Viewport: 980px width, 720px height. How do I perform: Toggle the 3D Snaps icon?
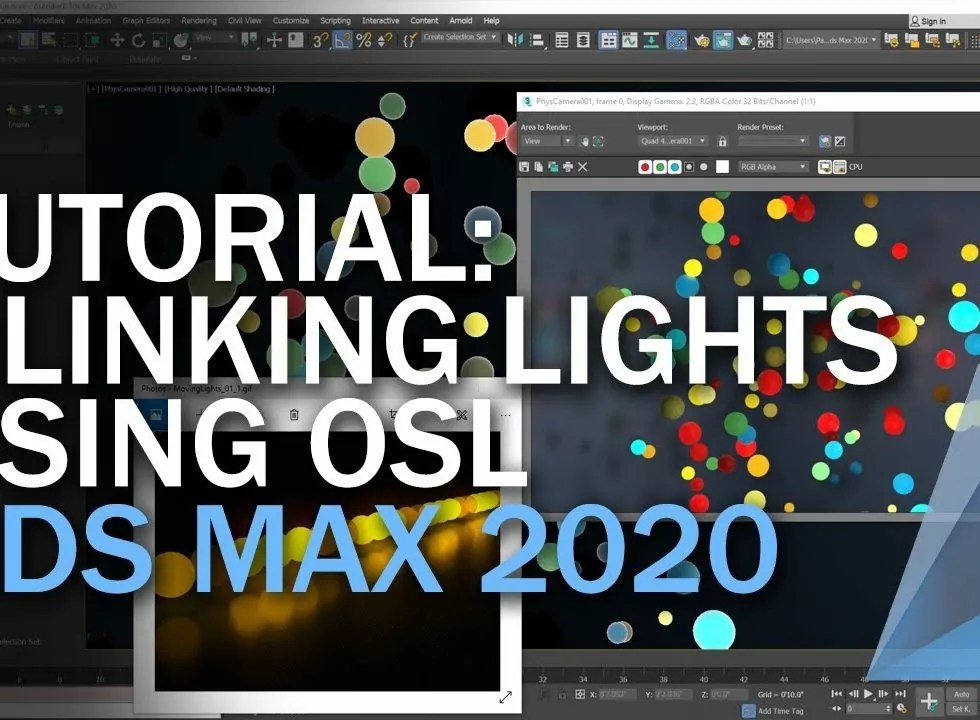click(320, 41)
